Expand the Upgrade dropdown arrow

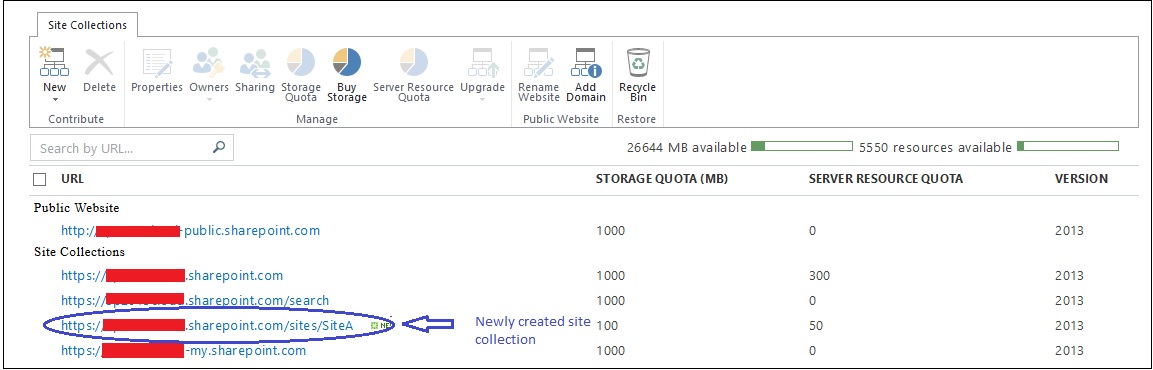click(482, 100)
